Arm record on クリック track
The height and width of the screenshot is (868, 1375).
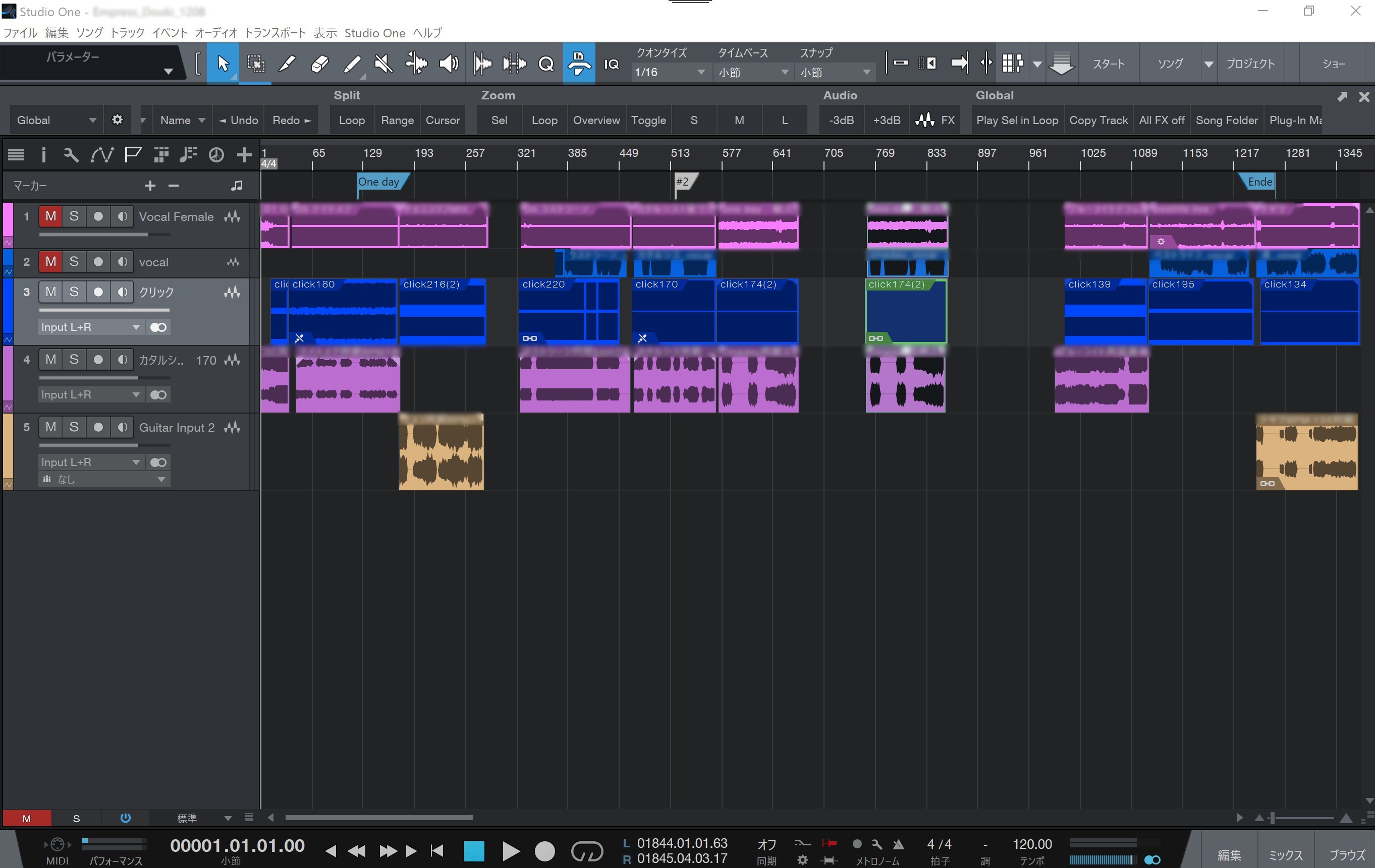tap(98, 292)
